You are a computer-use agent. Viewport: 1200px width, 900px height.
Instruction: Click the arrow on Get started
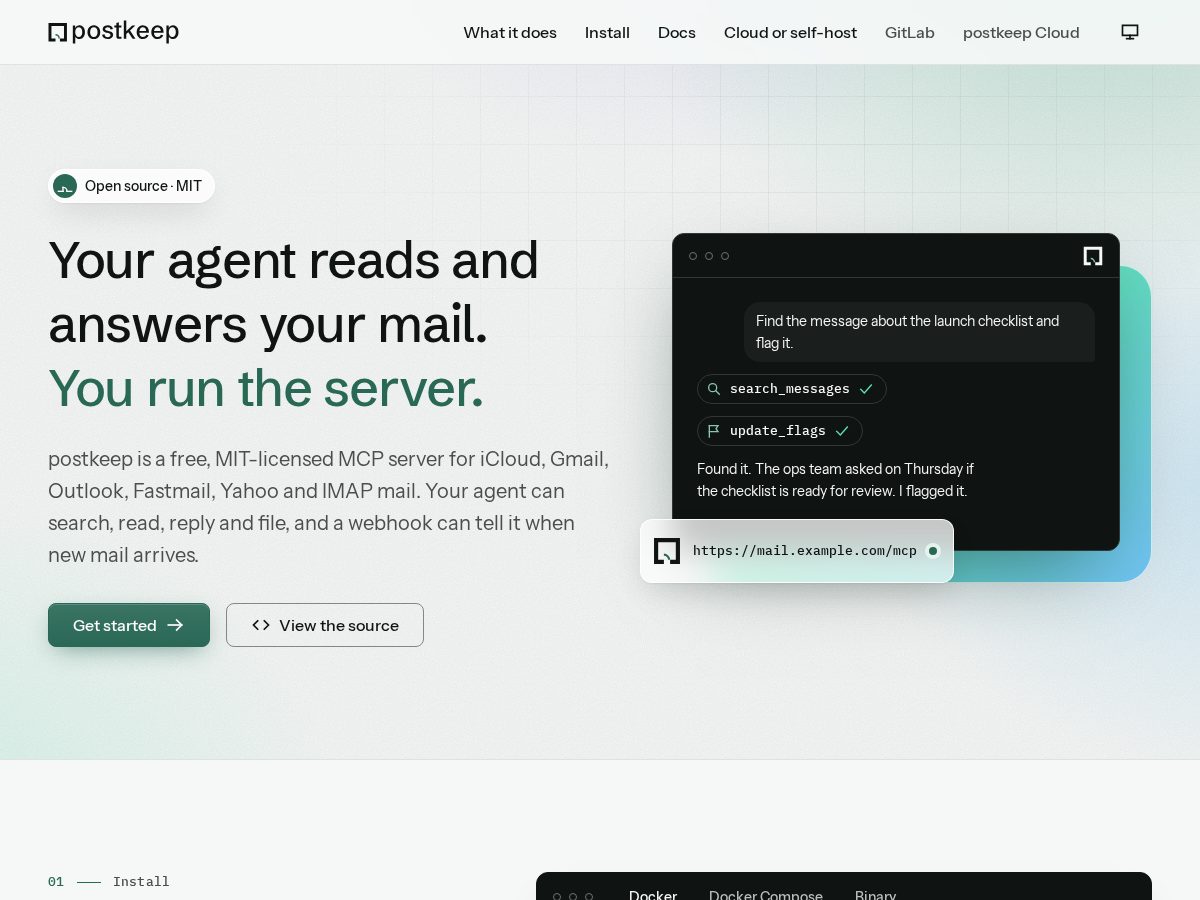point(175,625)
